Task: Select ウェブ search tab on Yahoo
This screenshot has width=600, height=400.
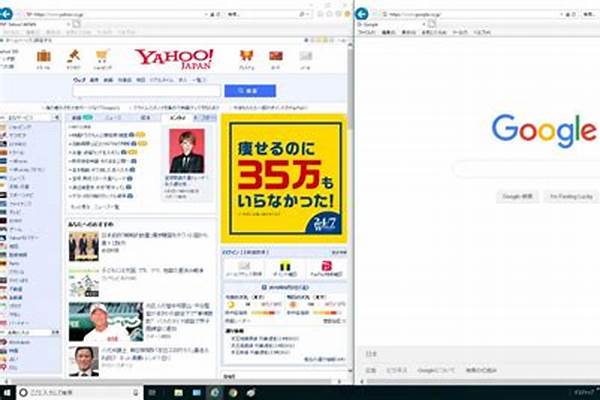Action: point(79,80)
